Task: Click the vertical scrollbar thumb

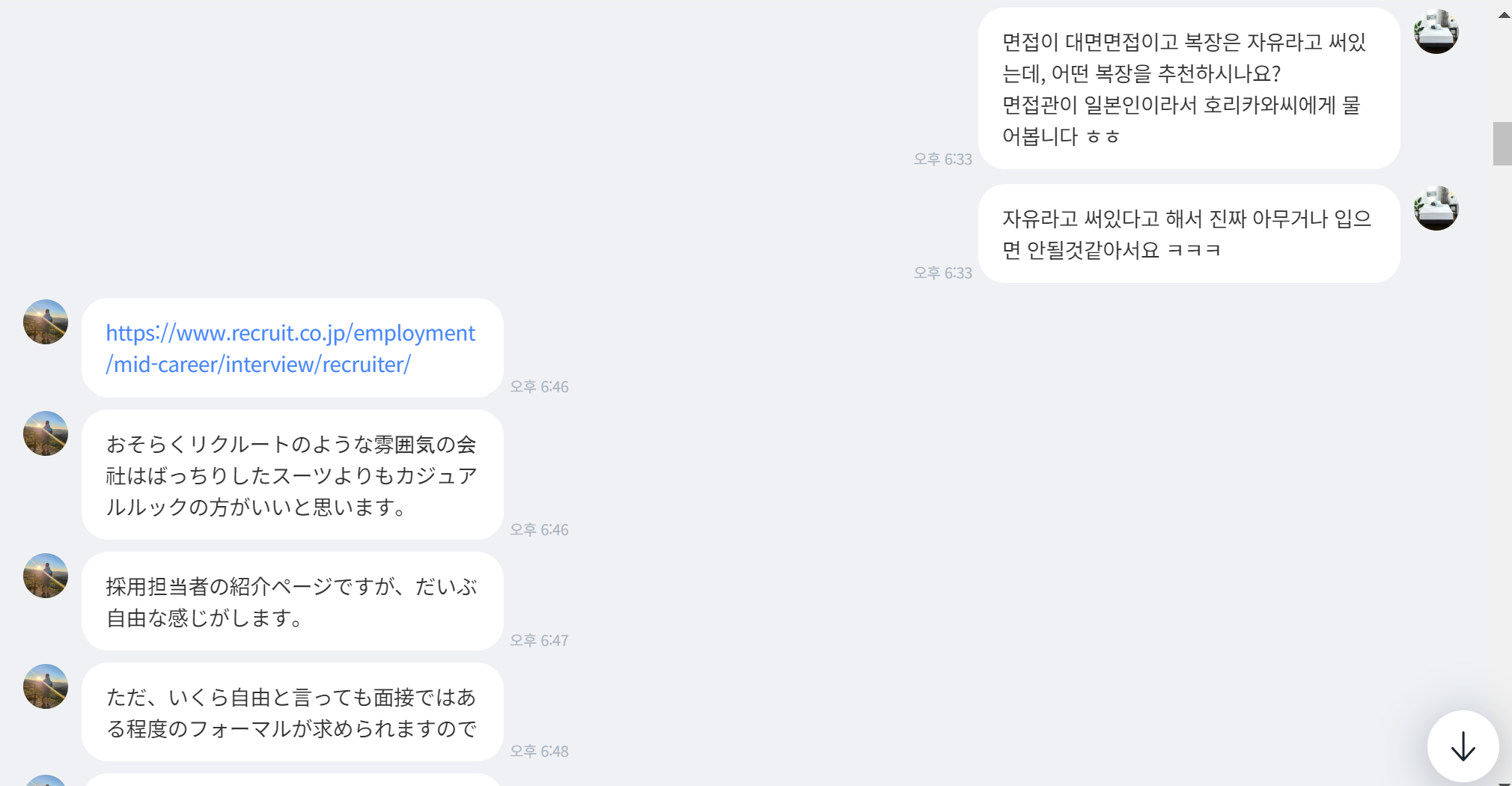Action: [1502, 143]
